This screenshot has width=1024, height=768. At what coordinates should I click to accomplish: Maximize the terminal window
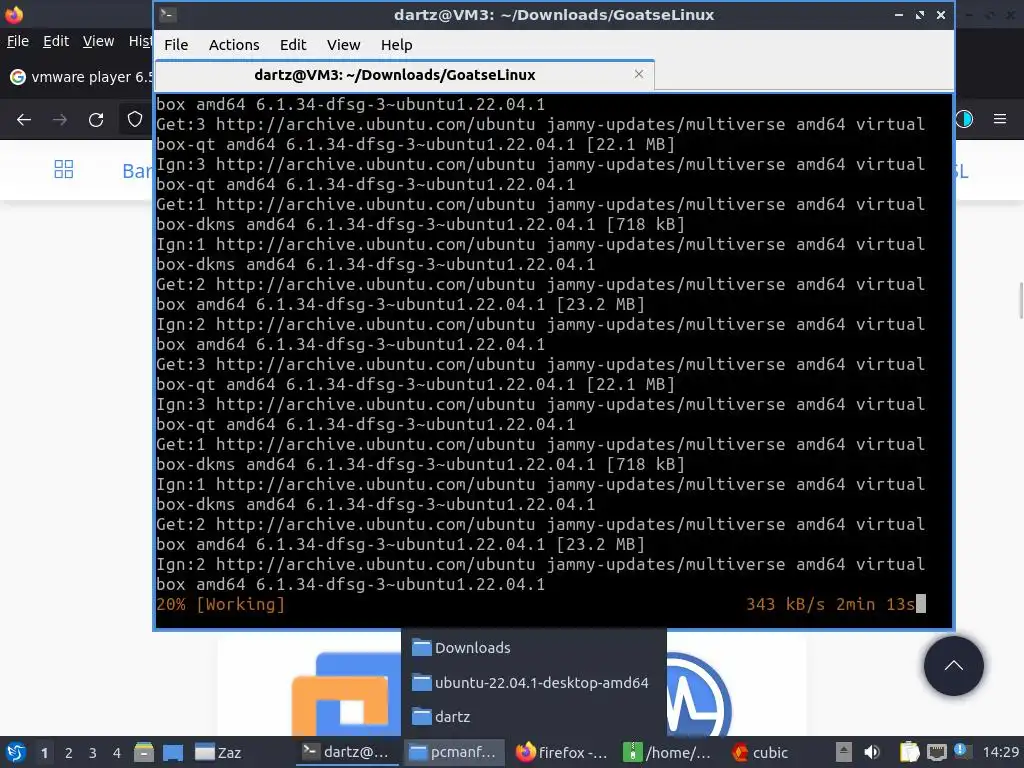click(x=920, y=14)
